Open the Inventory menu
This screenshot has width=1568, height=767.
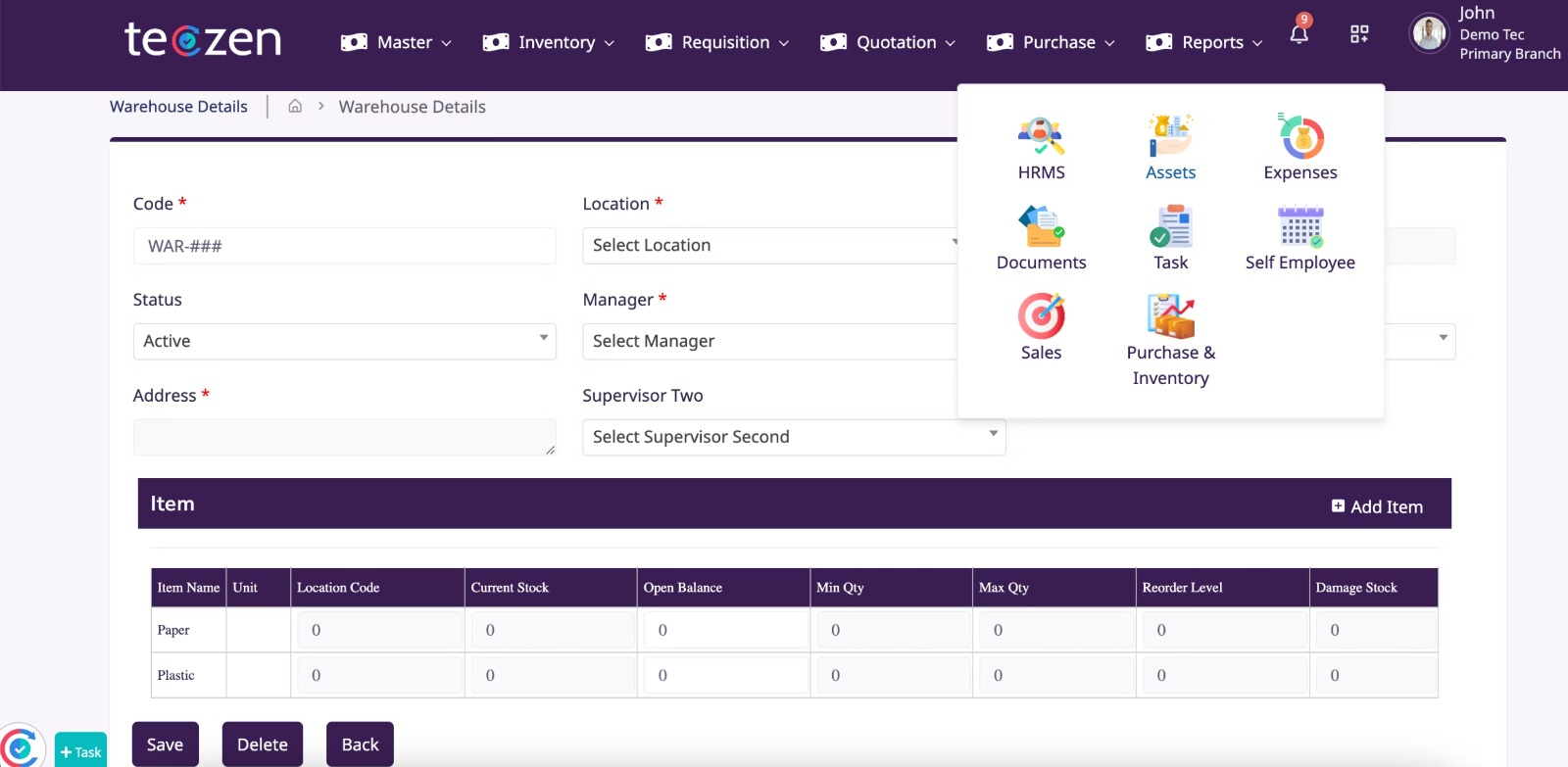click(549, 43)
